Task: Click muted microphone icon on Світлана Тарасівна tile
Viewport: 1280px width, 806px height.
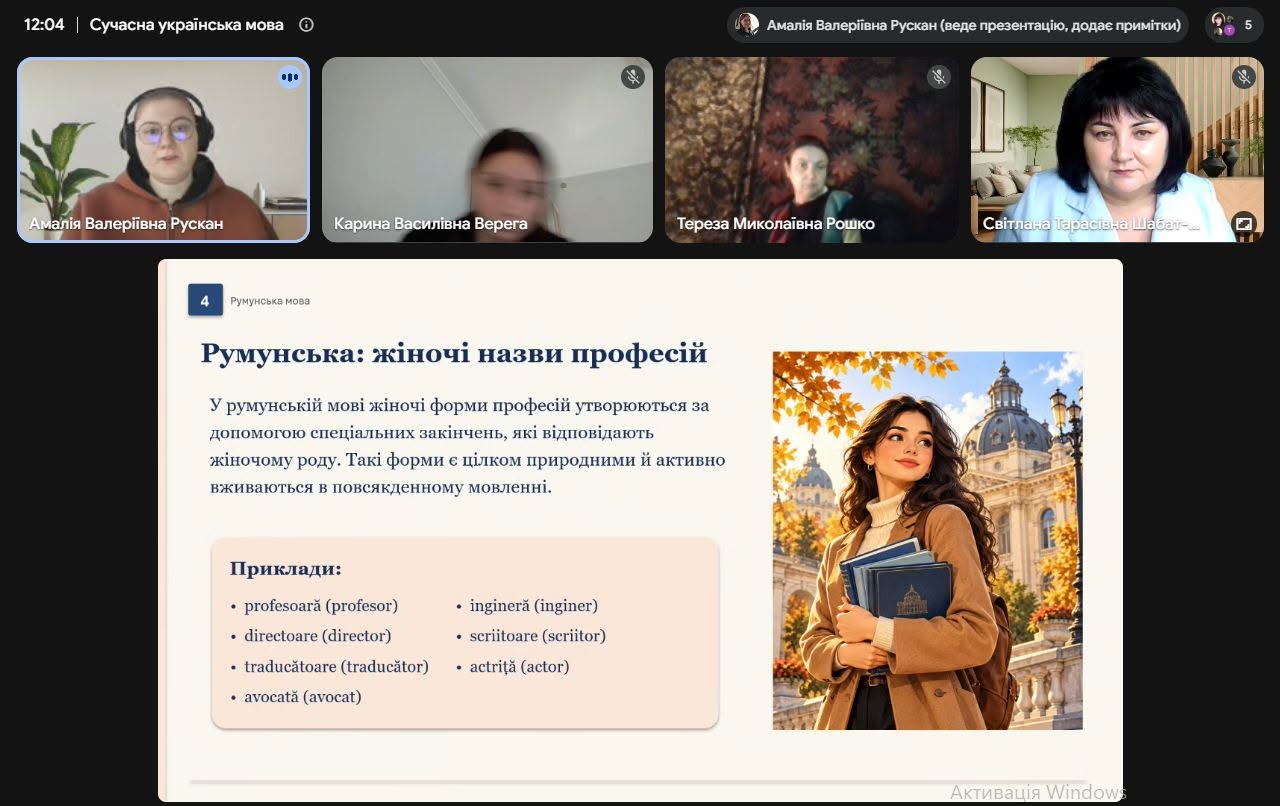Action: coord(1244,77)
